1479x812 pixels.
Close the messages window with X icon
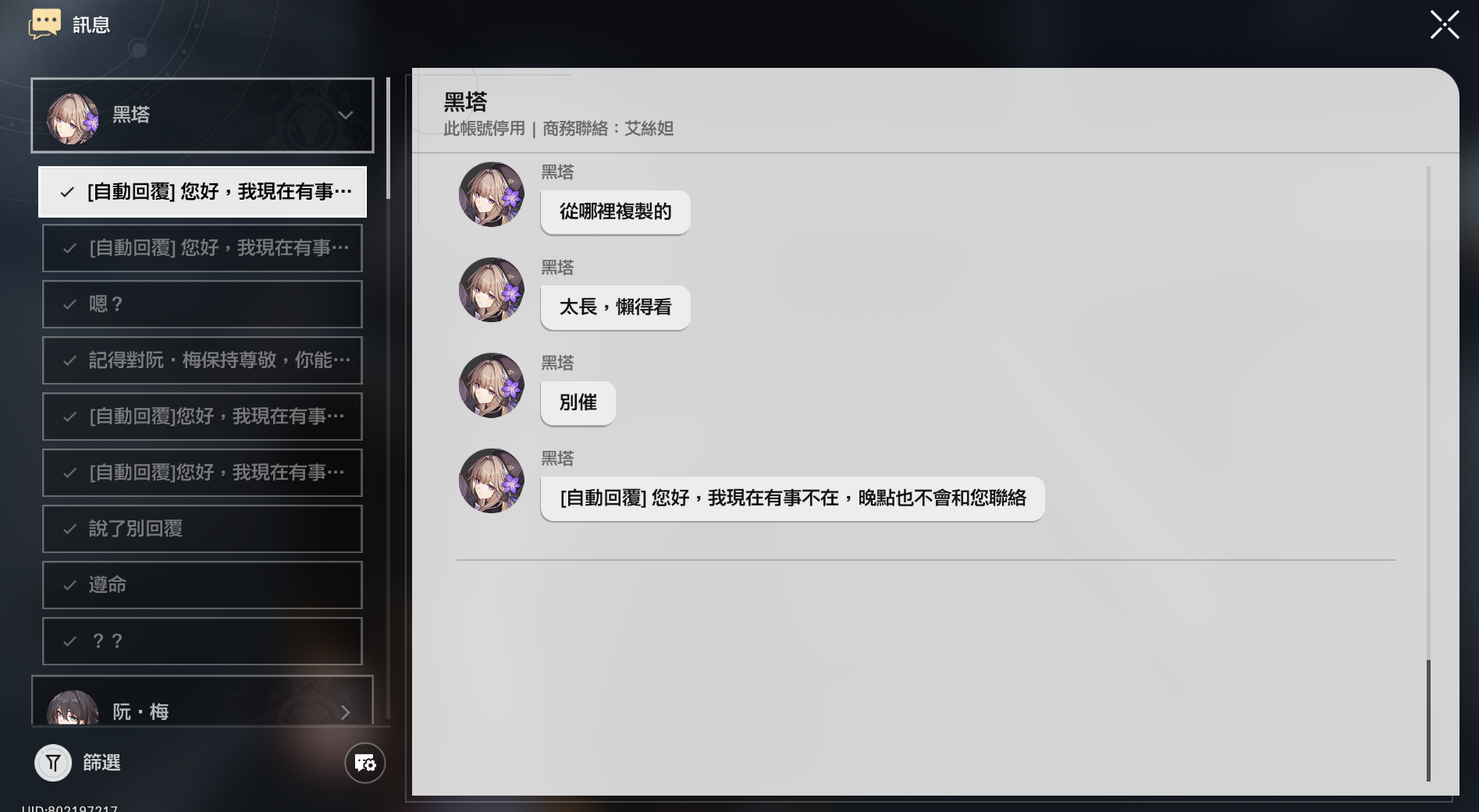(1444, 25)
